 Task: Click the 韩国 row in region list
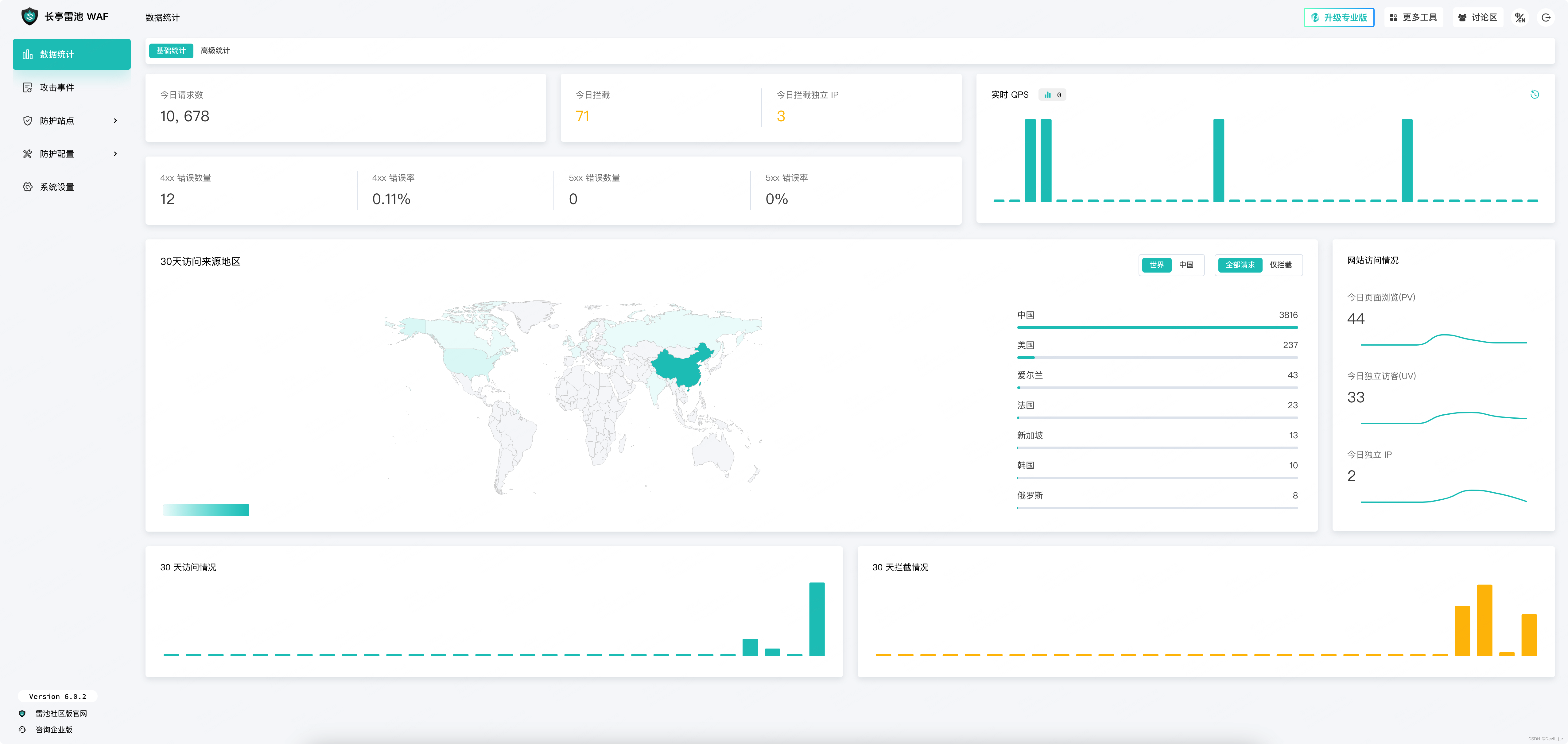tap(1157, 469)
